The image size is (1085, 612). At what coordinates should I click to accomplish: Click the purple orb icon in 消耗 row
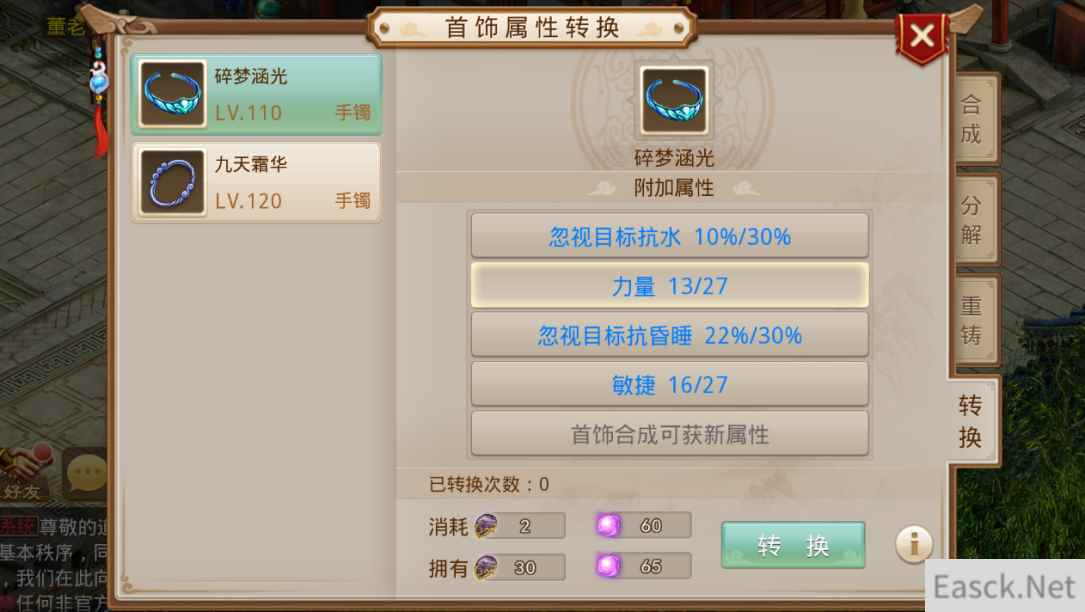(x=608, y=525)
